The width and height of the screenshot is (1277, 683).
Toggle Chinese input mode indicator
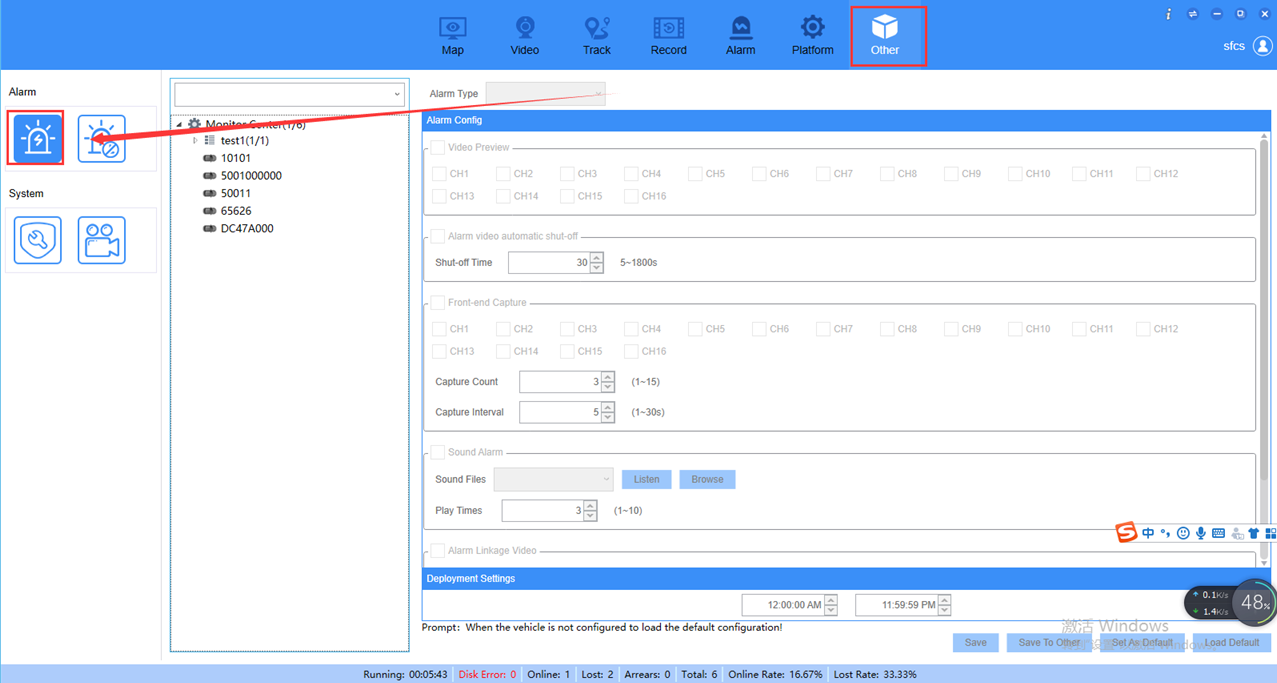[1148, 533]
